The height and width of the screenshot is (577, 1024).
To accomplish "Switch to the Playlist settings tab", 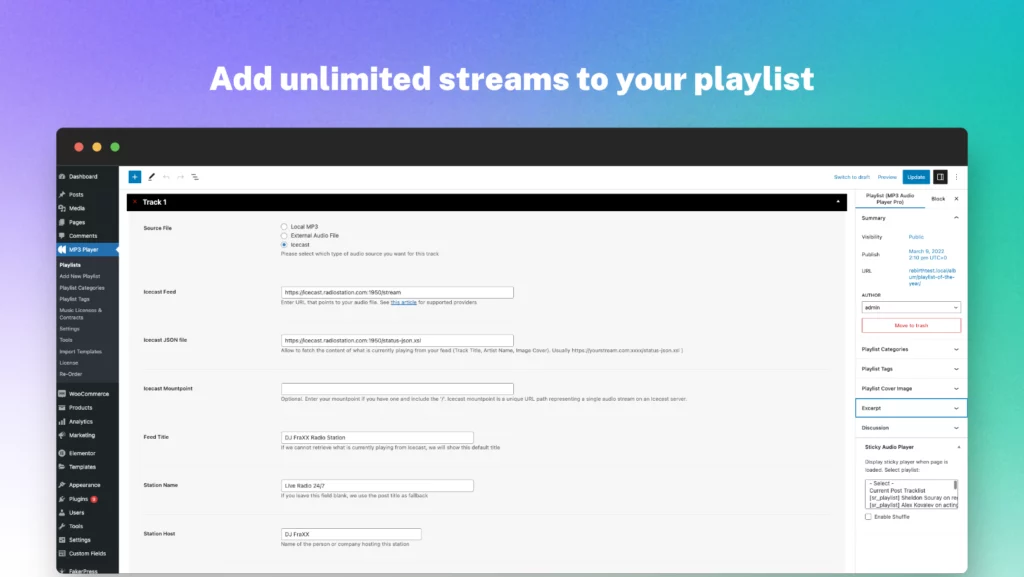I will 889,198.
